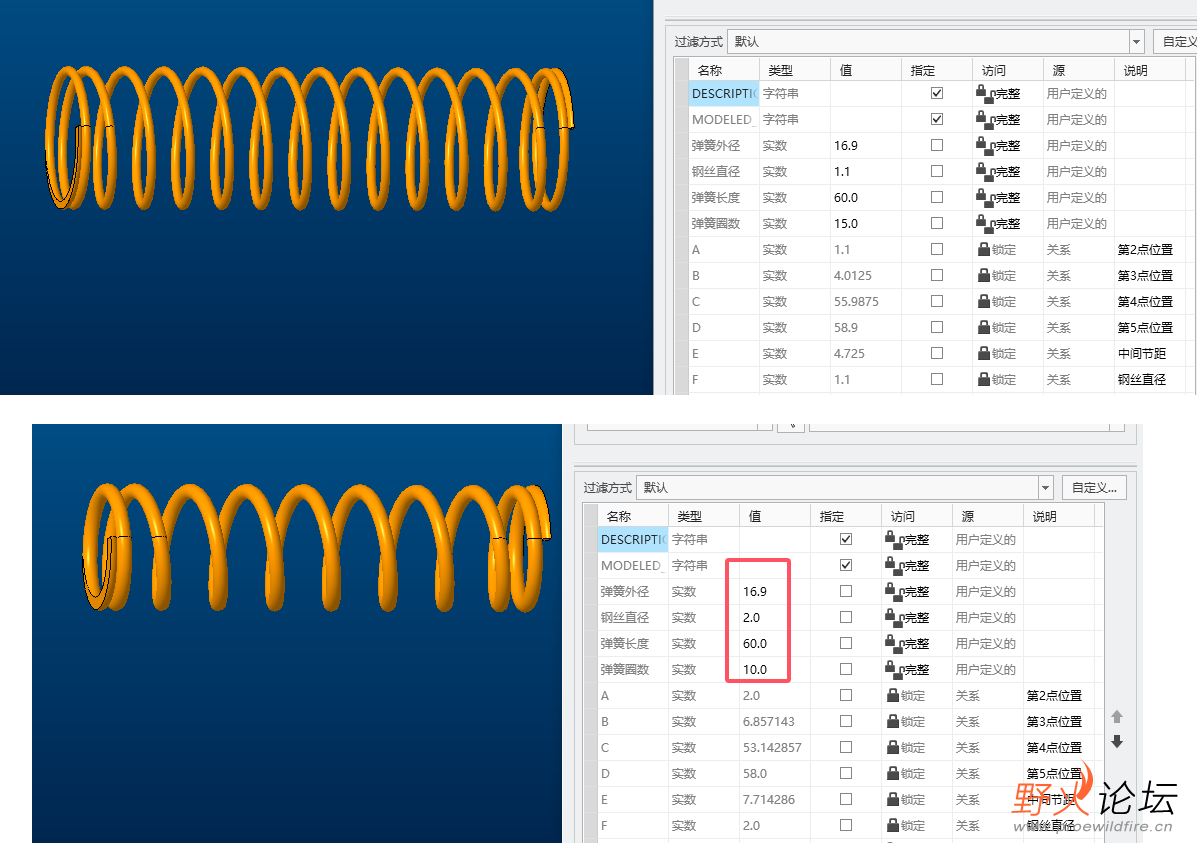Click the lock icon in the row with value 4.725

[x=984, y=353]
